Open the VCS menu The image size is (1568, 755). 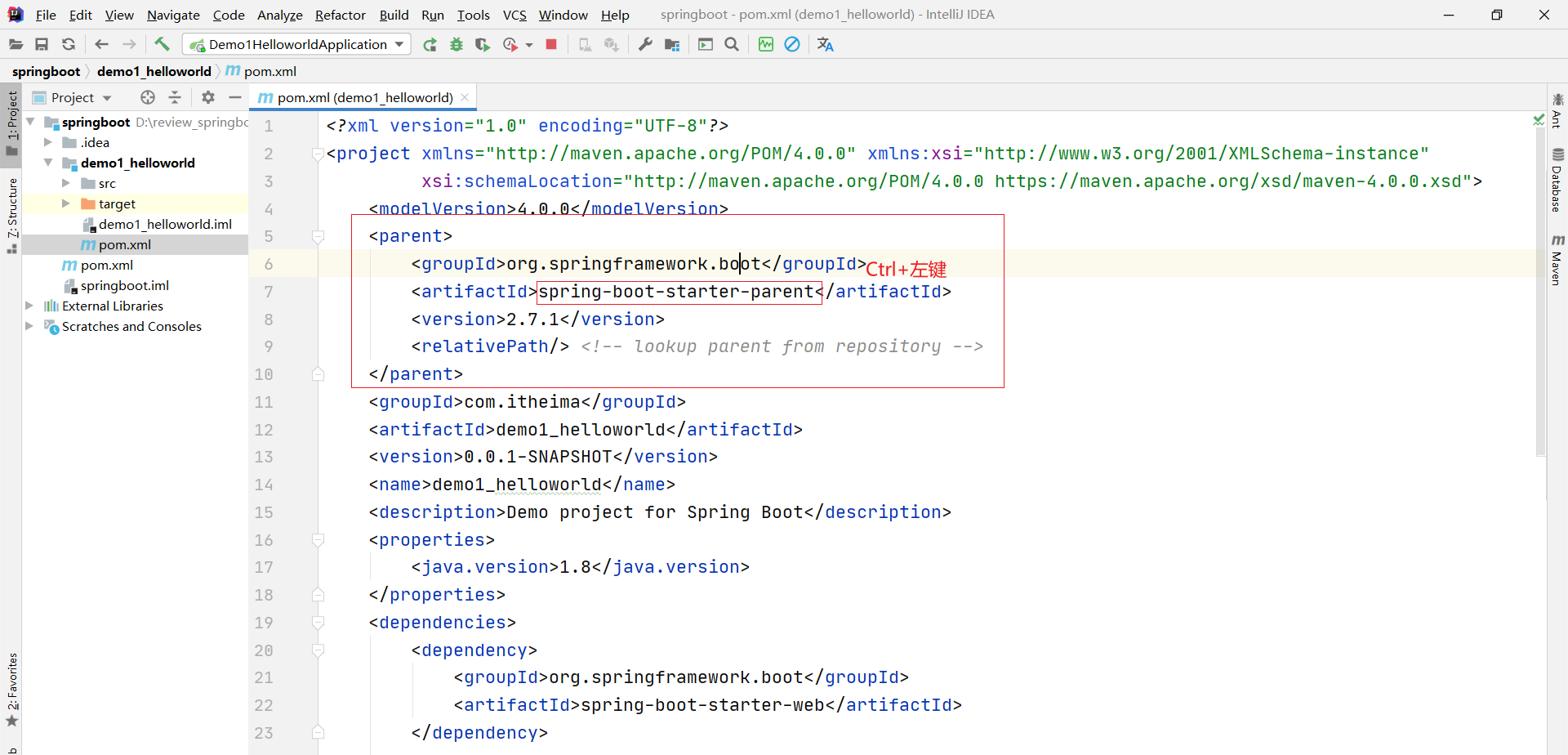[x=514, y=15]
